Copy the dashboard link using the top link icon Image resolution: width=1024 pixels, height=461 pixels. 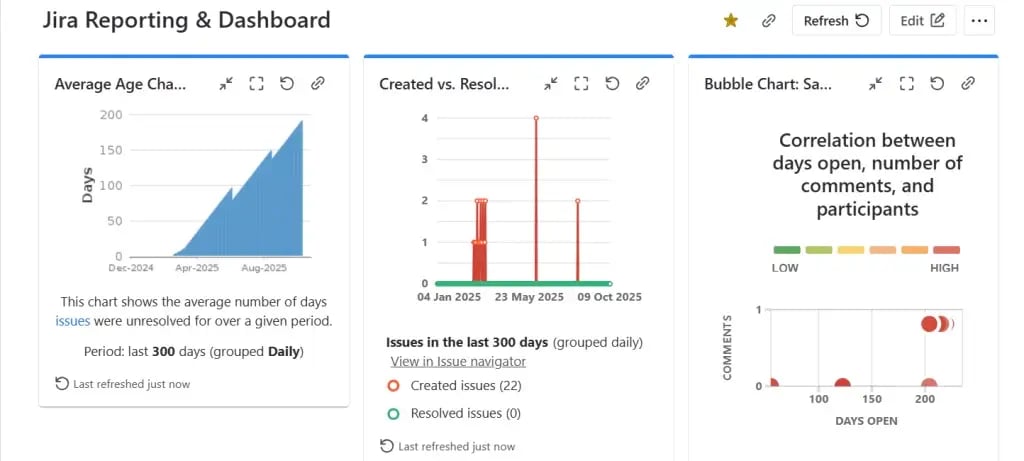click(x=768, y=20)
